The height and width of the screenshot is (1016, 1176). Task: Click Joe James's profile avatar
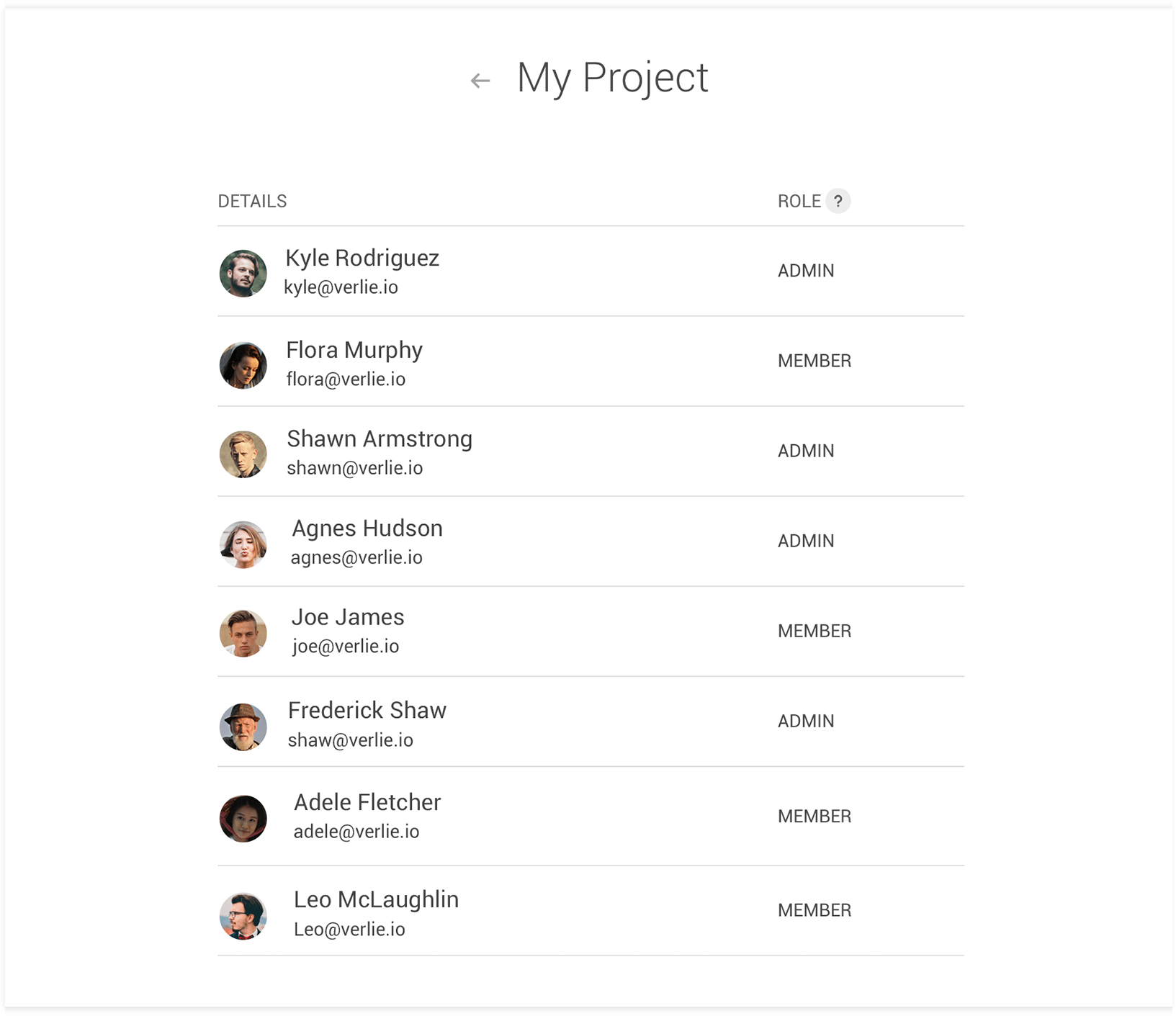point(243,634)
